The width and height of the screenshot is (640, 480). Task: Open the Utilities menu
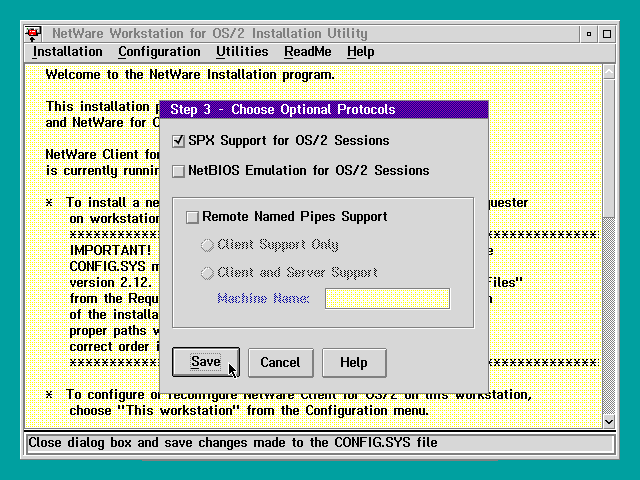(242, 52)
